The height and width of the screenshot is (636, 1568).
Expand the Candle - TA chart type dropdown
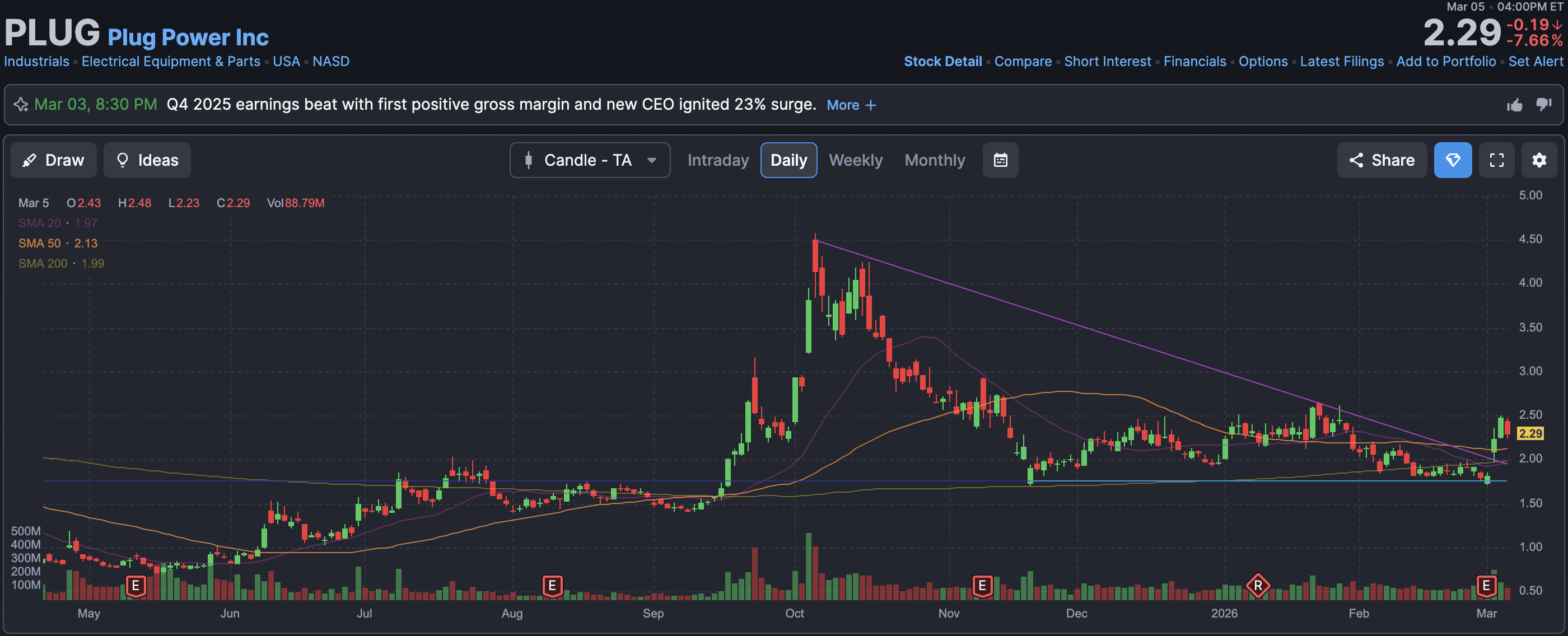click(x=589, y=160)
